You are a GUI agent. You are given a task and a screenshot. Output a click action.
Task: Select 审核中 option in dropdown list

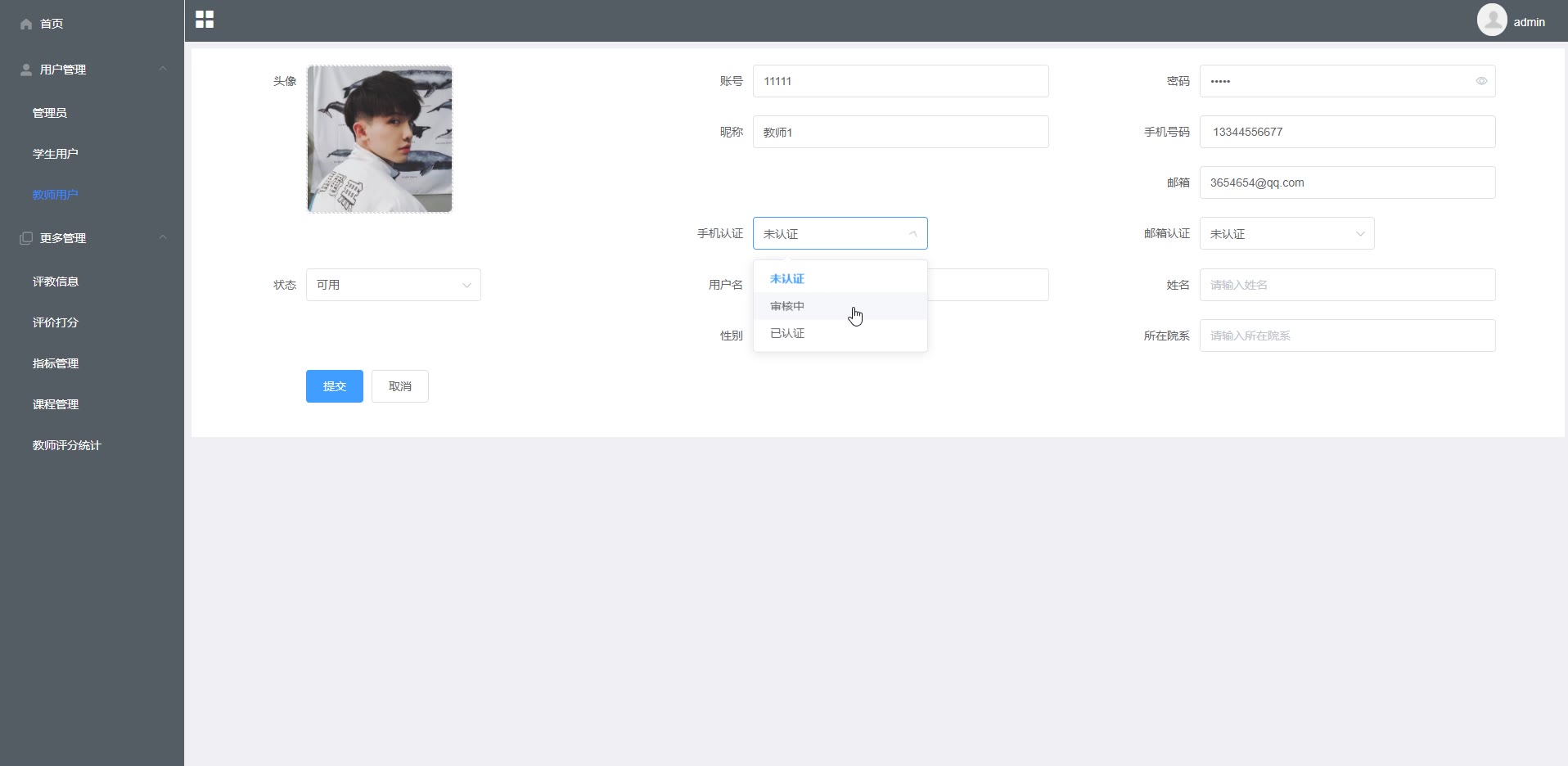840,306
